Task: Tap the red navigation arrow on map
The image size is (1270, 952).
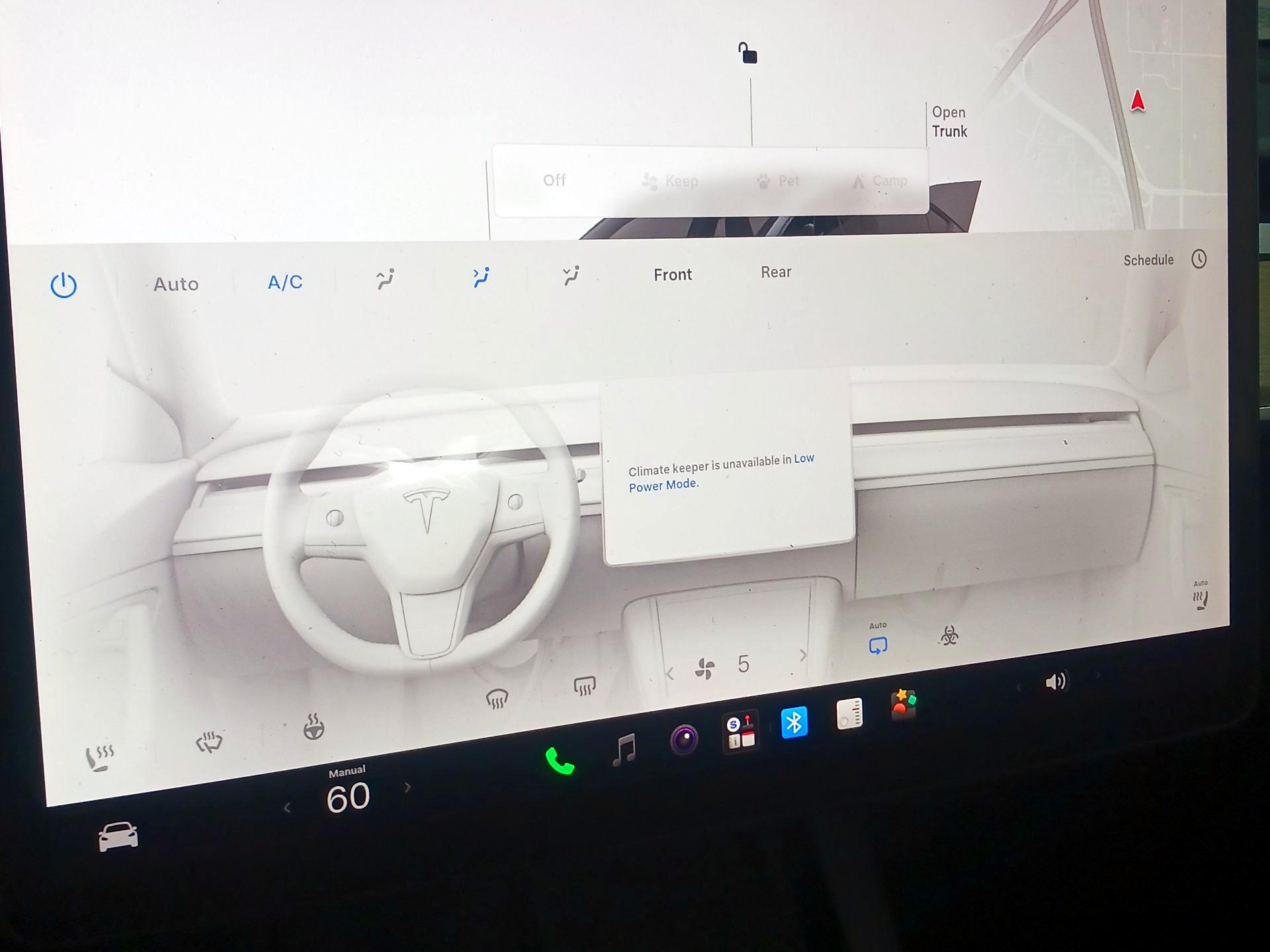Action: click(x=1138, y=100)
